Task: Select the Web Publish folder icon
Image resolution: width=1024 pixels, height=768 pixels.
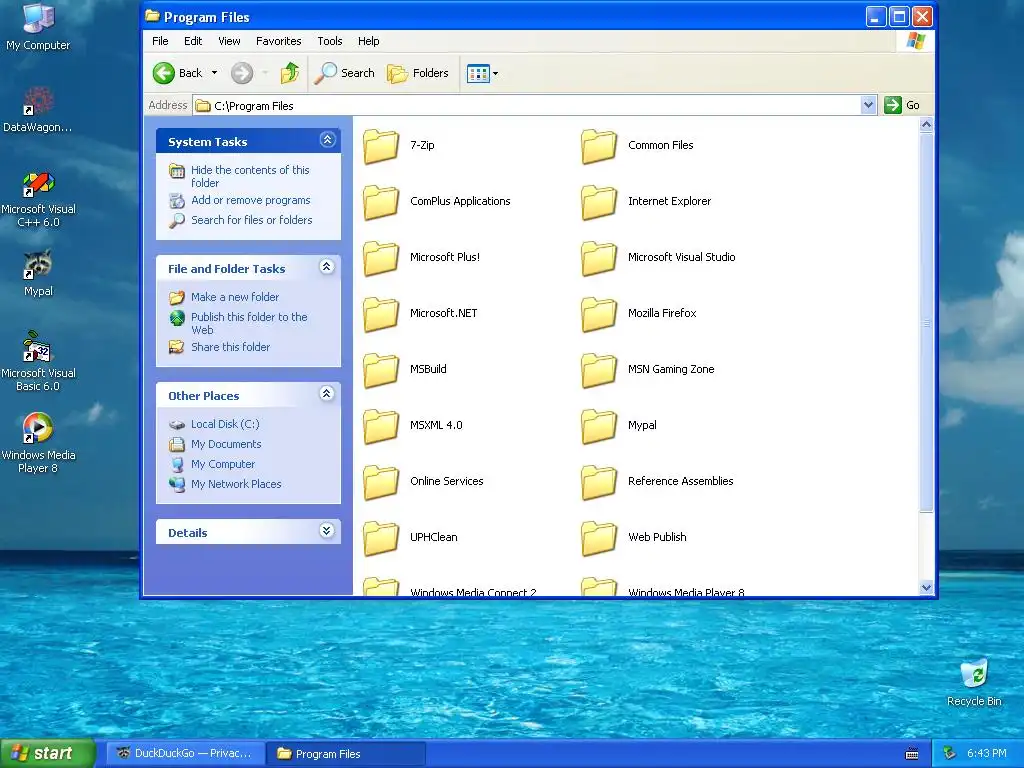Action: tap(599, 537)
